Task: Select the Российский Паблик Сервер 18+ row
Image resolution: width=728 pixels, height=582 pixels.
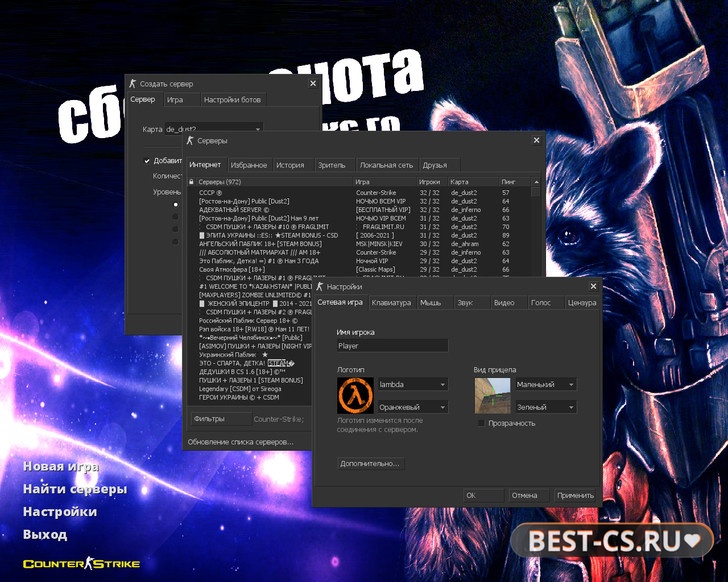Action: (250, 321)
